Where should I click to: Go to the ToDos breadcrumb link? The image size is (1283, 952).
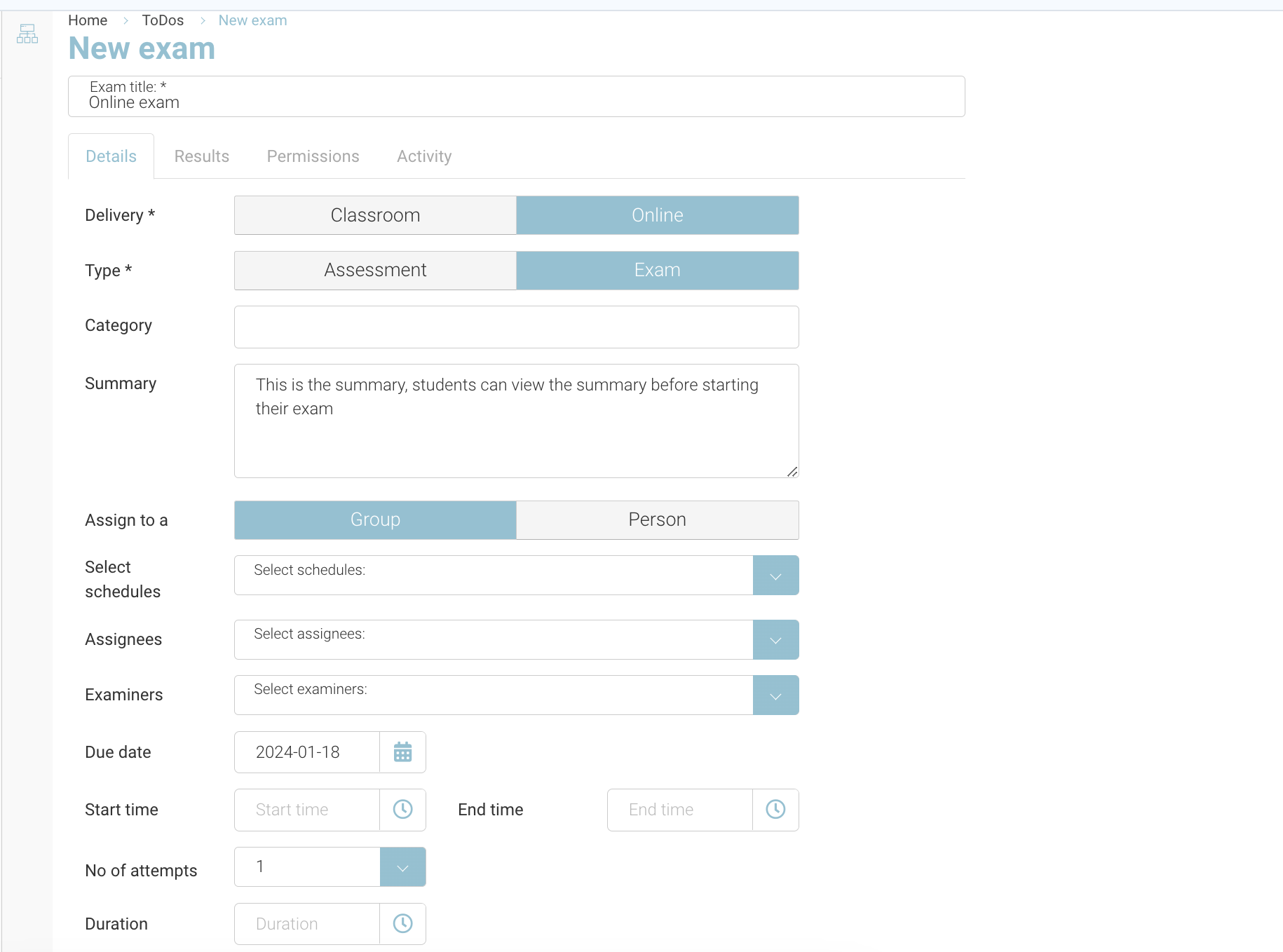click(x=163, y=20)
